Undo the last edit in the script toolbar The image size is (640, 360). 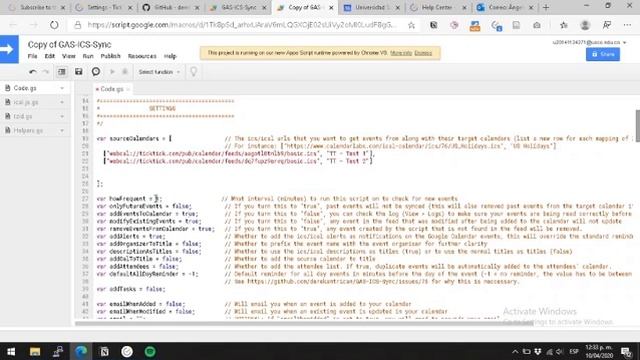(x=33, y=72)
